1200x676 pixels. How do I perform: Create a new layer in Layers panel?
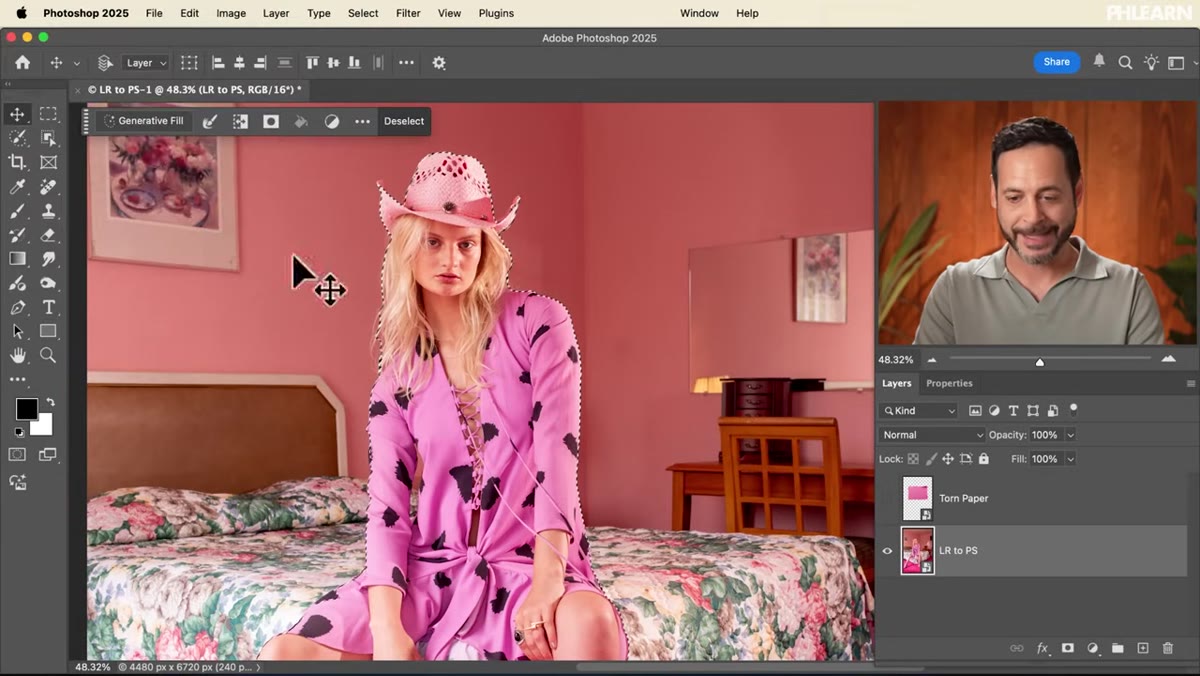coord(1143,648)
